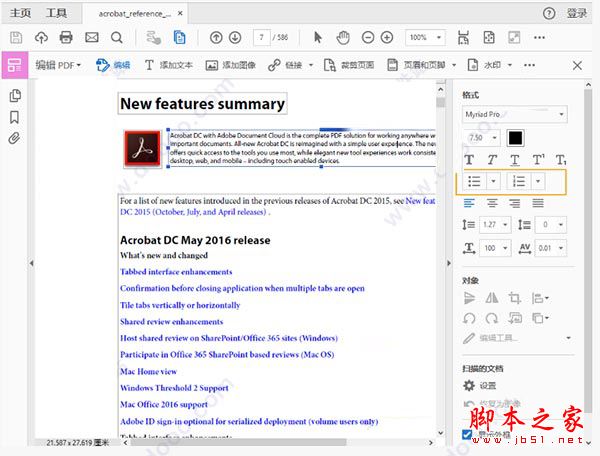Insert a numbered list
The height and width of the screenshot is (456, 600).
click(x=519, y=181)
